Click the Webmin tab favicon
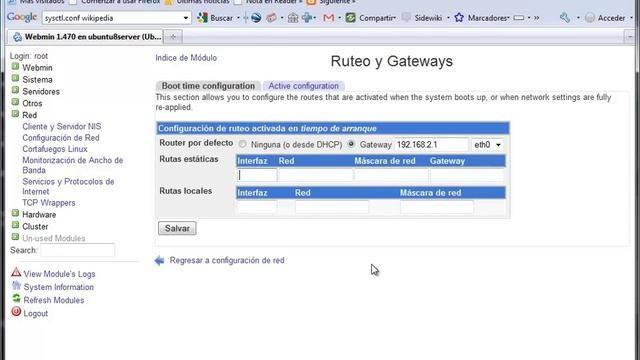 point(17,37)
